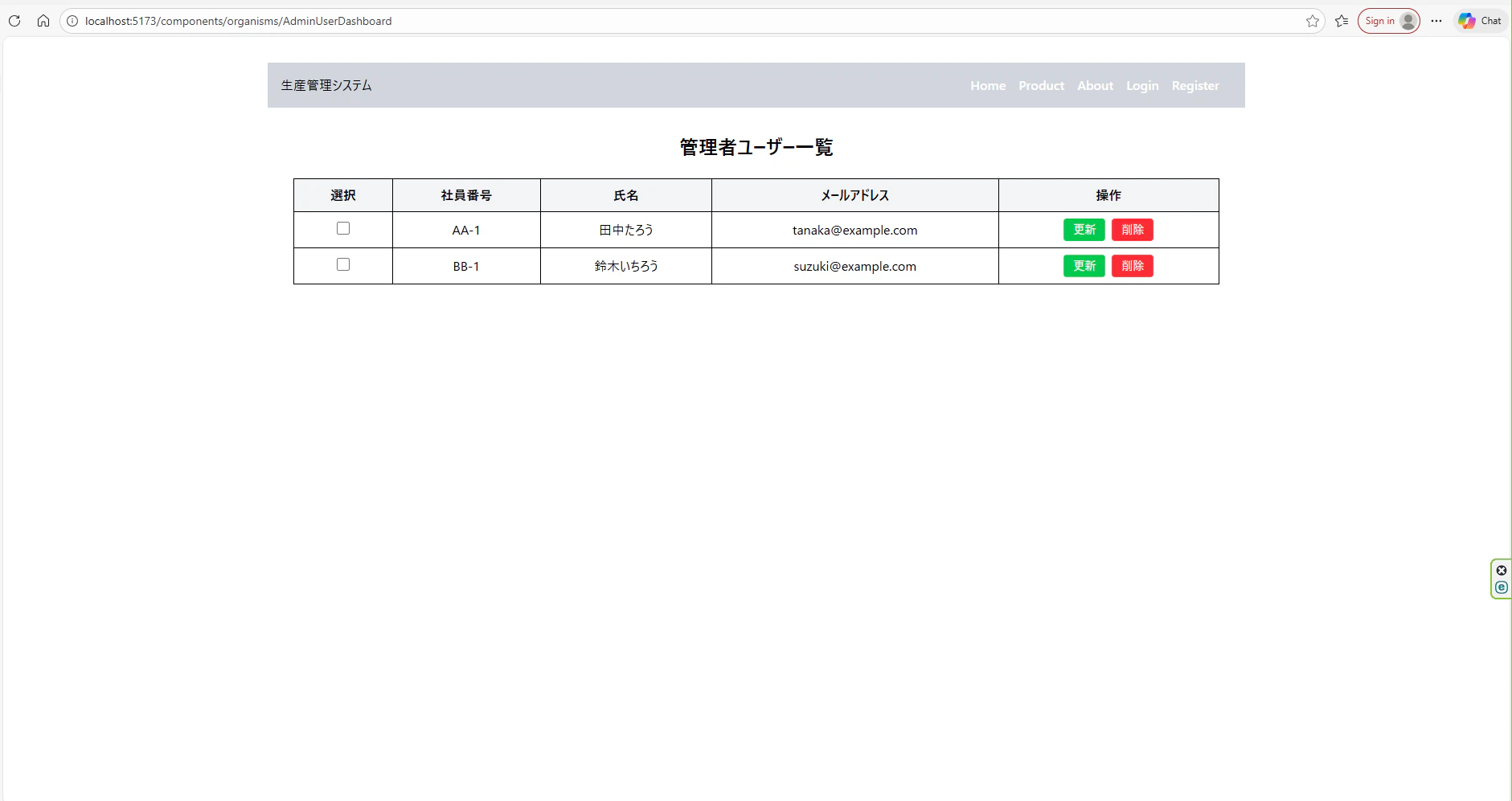Sign in to browser profile
Image resolution: width=1512 pixels, height=801 pixels.
(x=1389, y=21)
